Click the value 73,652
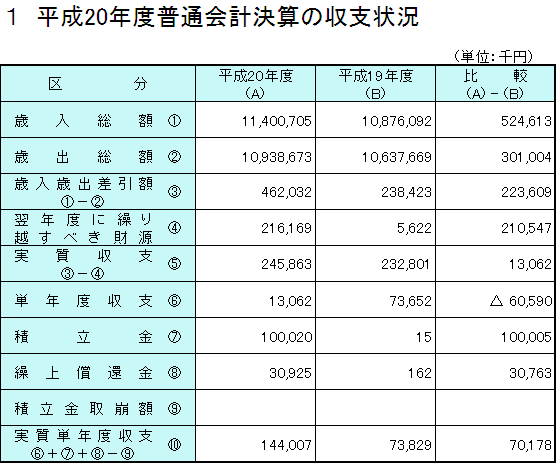The width and height of the screenshot is (556, 463). (411, 301)
